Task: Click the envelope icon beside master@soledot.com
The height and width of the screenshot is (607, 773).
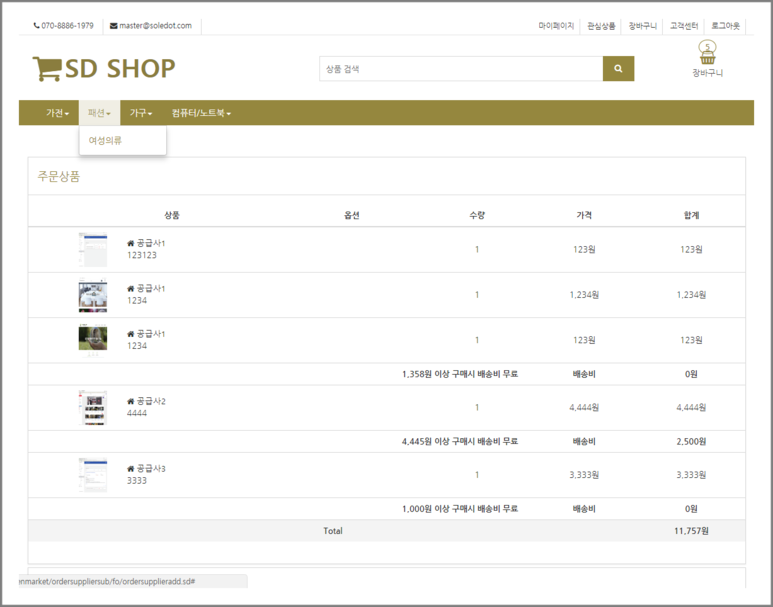Action: (113, 26)
